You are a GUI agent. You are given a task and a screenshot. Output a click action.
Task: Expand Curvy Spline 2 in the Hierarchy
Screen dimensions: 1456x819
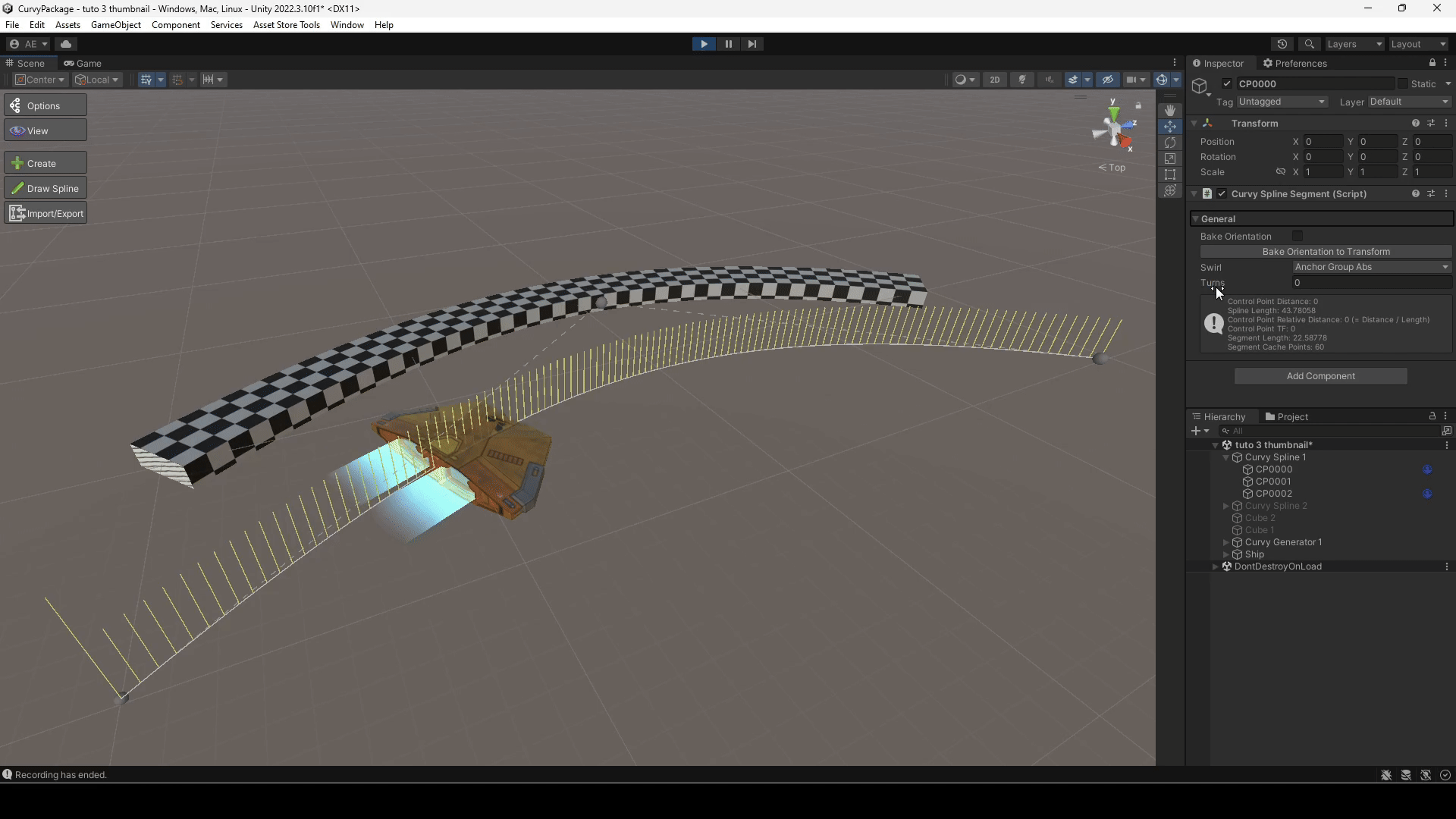click(x=1226, y=506)
